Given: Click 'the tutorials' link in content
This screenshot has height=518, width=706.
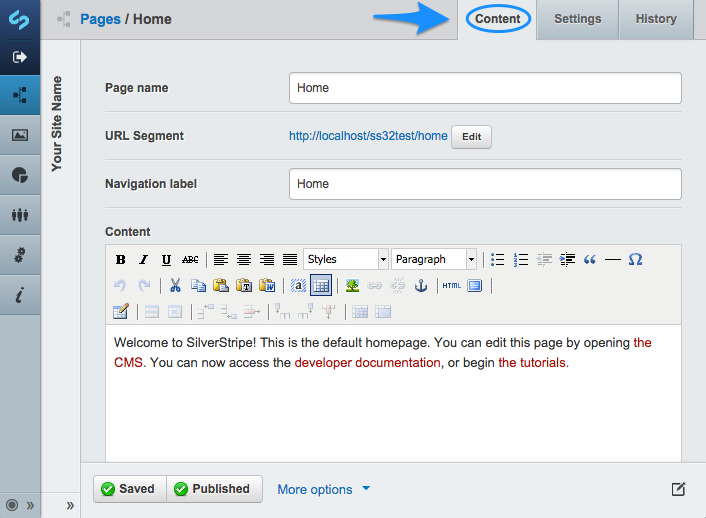Looking at the screenshot, I should tap(534, 363).
